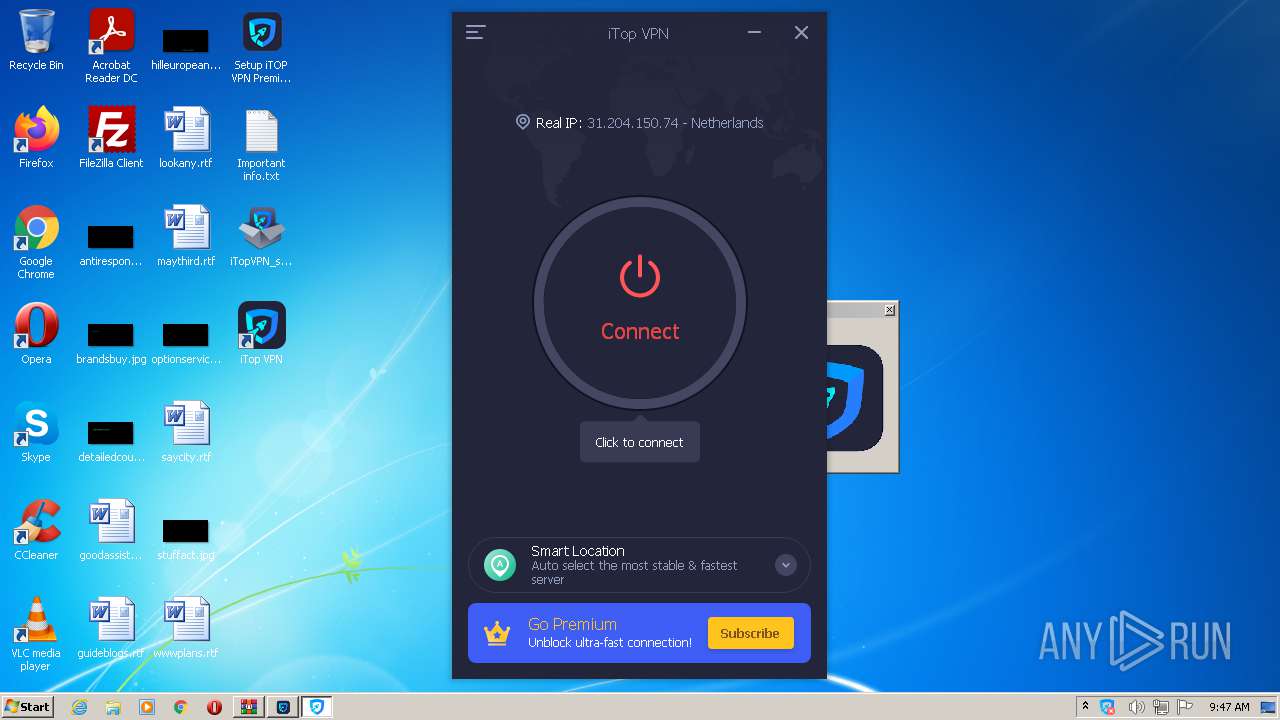Click the Real IP location marker icon
The image size is (1280, 720).
[x=522, y=122]
